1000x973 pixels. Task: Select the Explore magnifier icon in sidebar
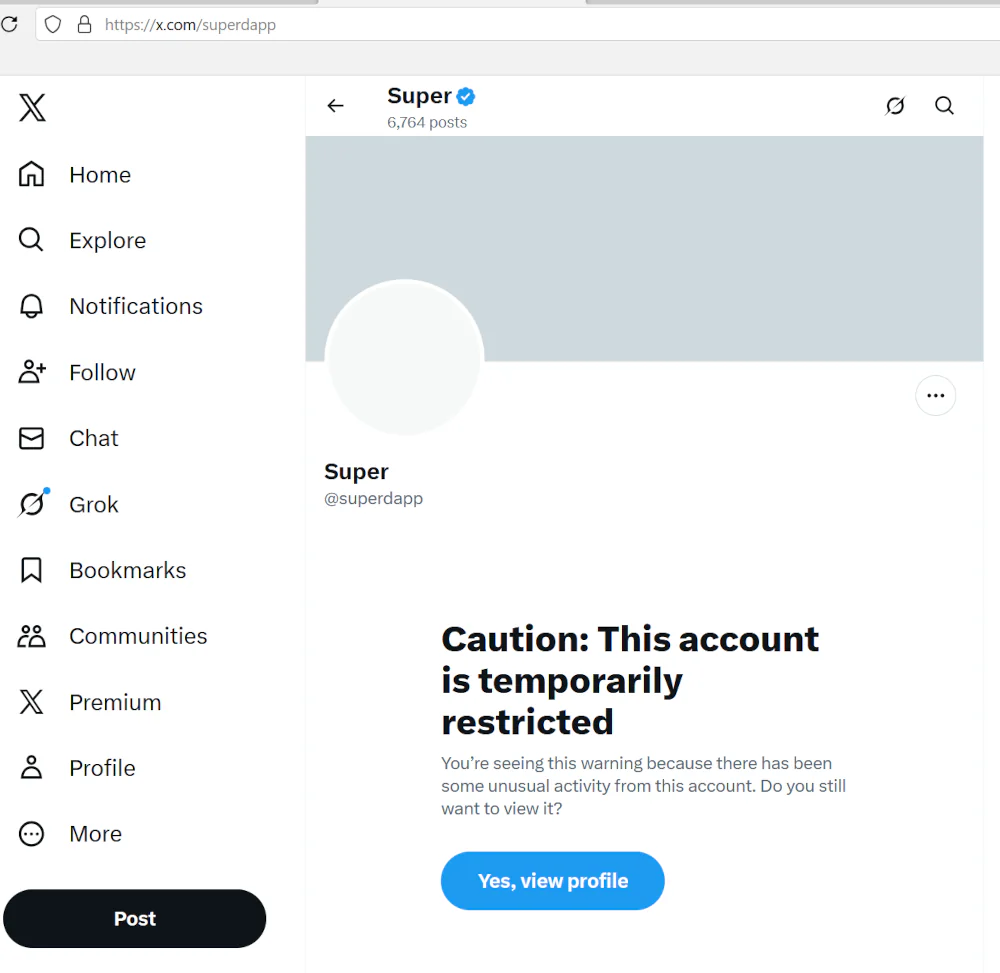(31, 240)
